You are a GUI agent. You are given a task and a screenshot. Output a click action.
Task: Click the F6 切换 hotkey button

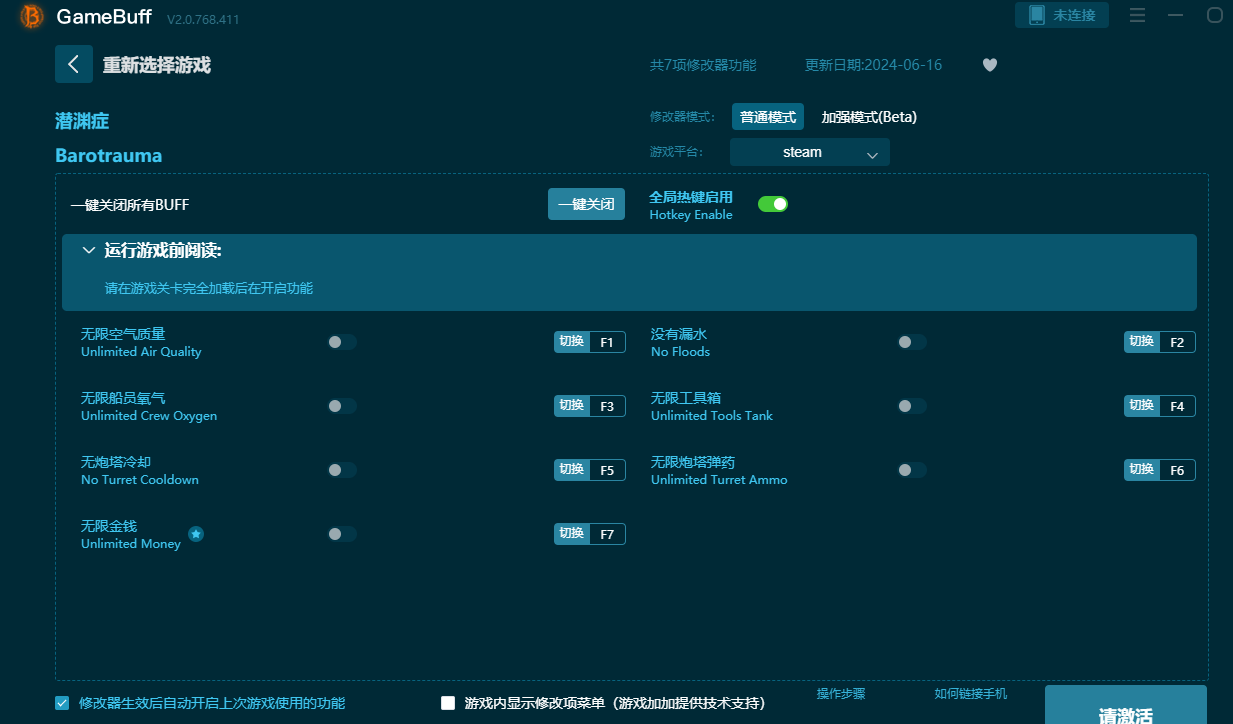[x=1160, y=470]
